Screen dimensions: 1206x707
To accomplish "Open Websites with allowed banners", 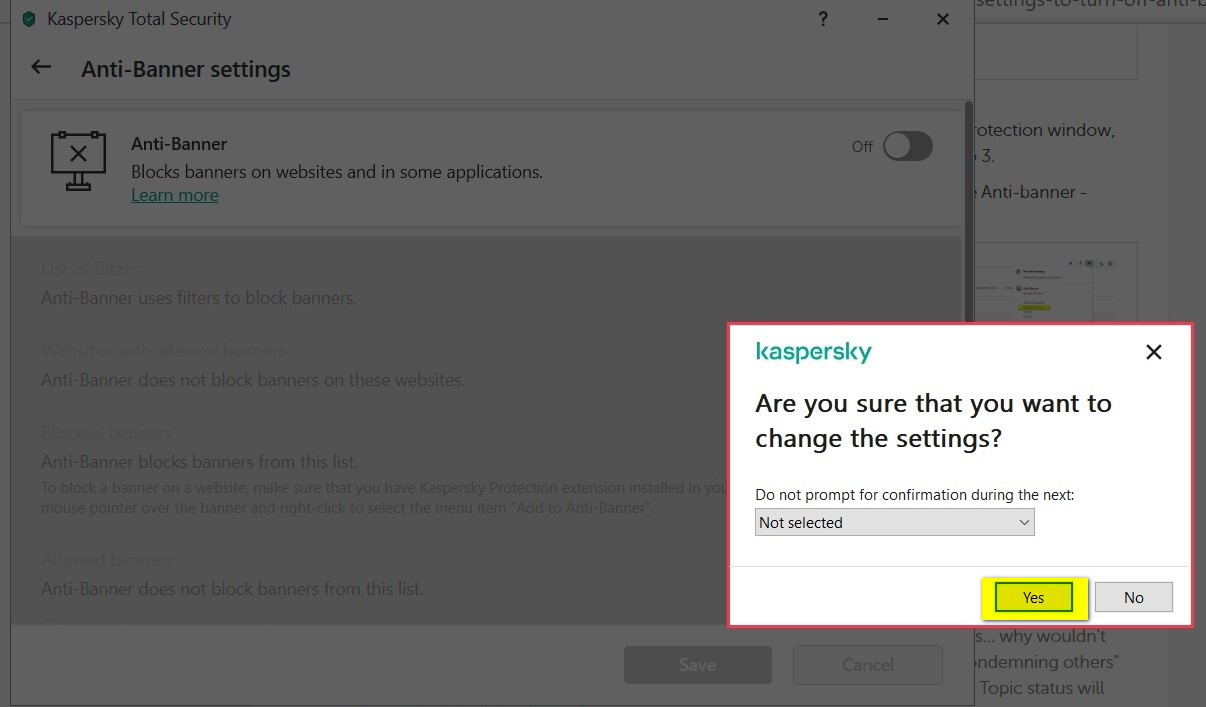I will pyautogui.click(x=163, y=351).
